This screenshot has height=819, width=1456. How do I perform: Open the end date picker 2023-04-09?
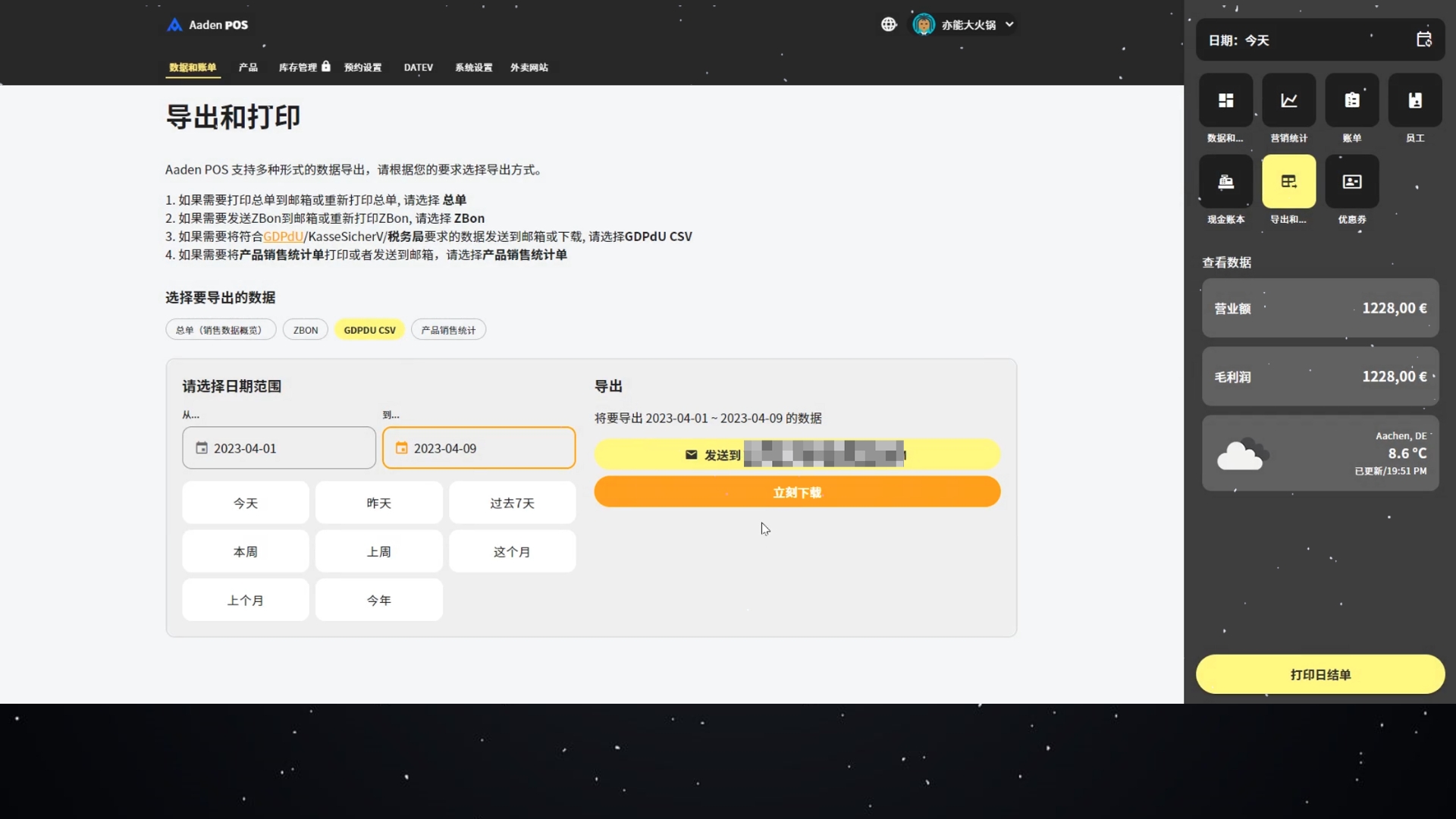click(x=479, y=448)
